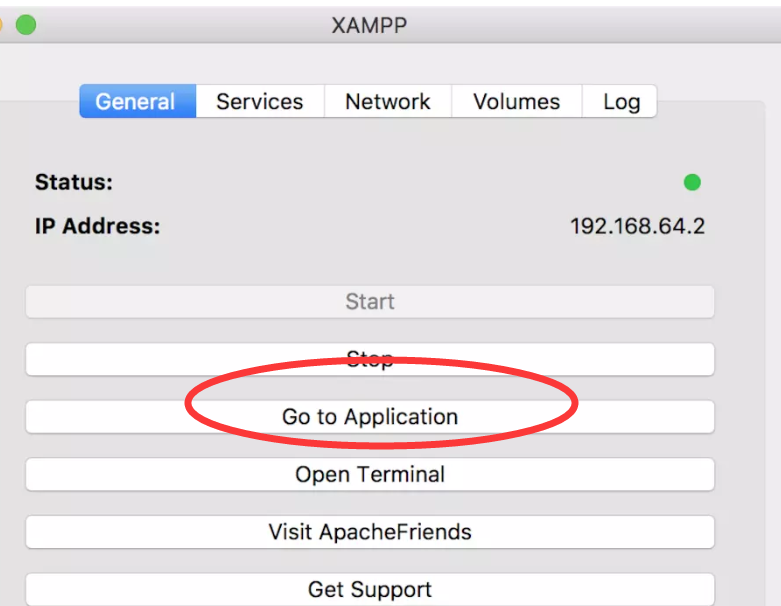This screenshot has height=606, width=781.
Task: Select the Network tab
Action: pyautogui.click(x=387, y=102)
